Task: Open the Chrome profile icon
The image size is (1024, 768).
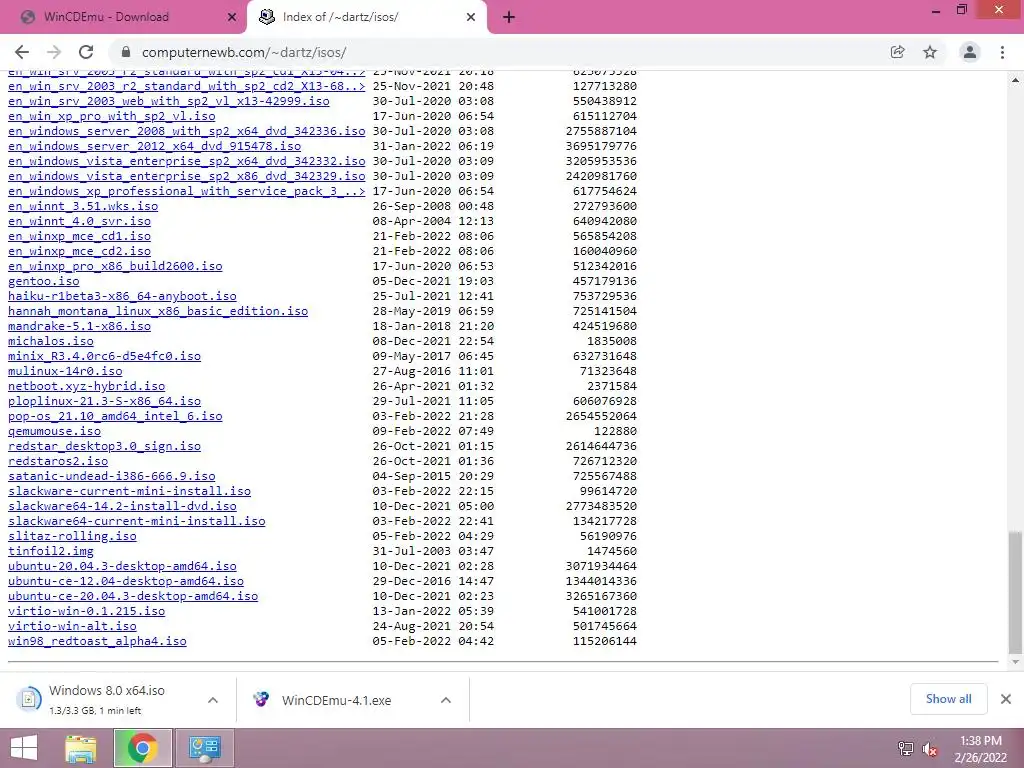Action: click(x=970, y=52)
